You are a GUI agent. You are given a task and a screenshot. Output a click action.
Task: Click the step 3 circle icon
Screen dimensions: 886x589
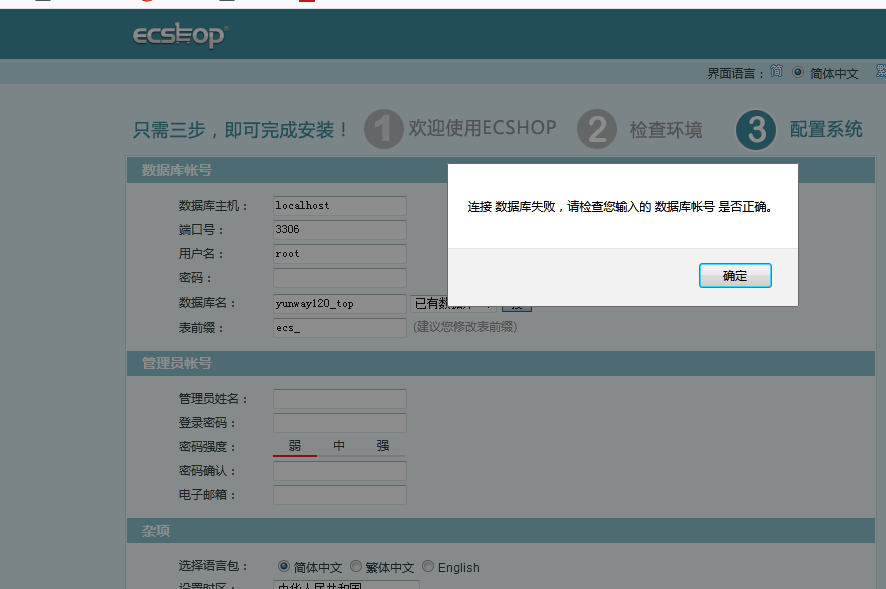pos(755,129)
